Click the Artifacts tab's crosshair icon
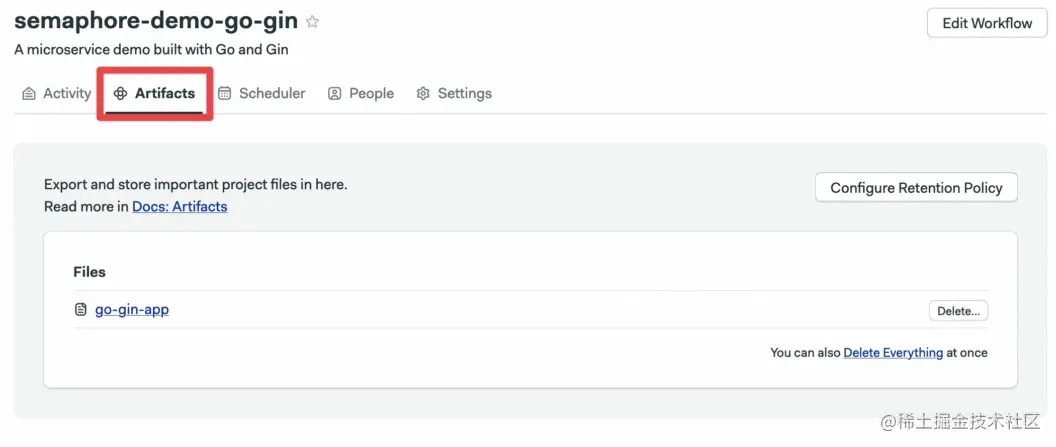The width and height of the screenshot is (1056, 447). click(x=121, y=94)
